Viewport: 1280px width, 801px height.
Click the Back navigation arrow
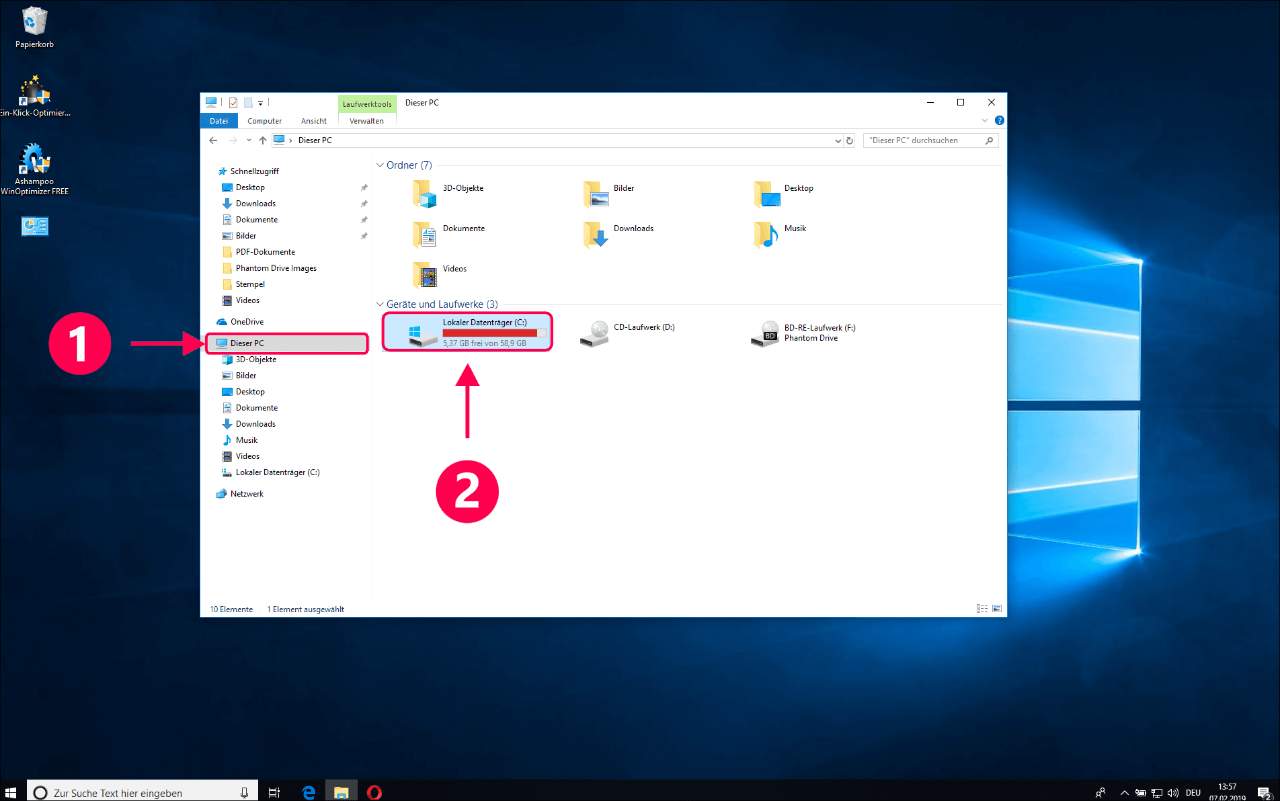click(x=214, y=140)
